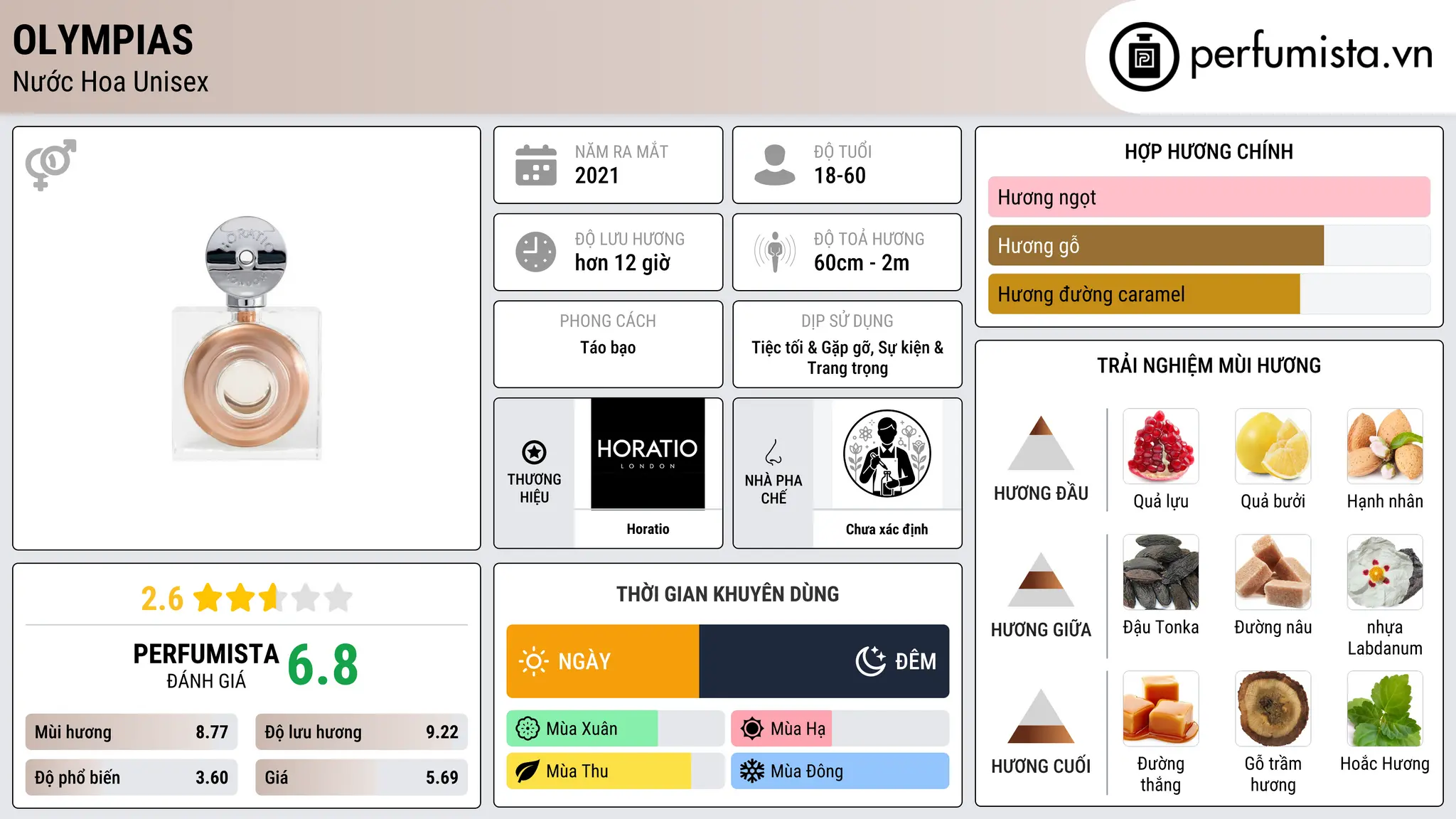
Task: Click the pink Hương ngọt accord bar
Action: tap(1209, 197)
